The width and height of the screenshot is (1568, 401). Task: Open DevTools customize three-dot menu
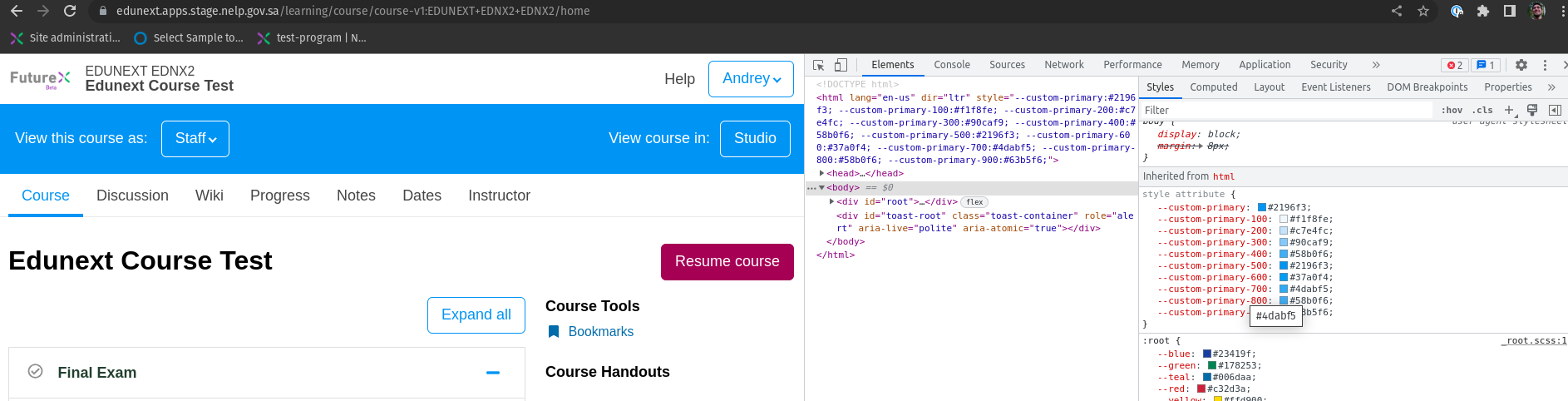[x=1545, y=65]
